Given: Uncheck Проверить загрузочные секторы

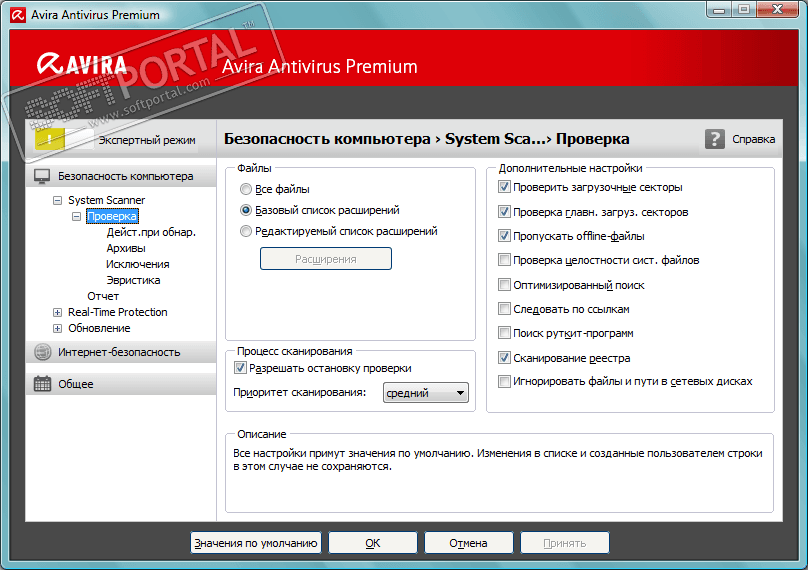Looking at the screenshot, I should pos(504,187).
